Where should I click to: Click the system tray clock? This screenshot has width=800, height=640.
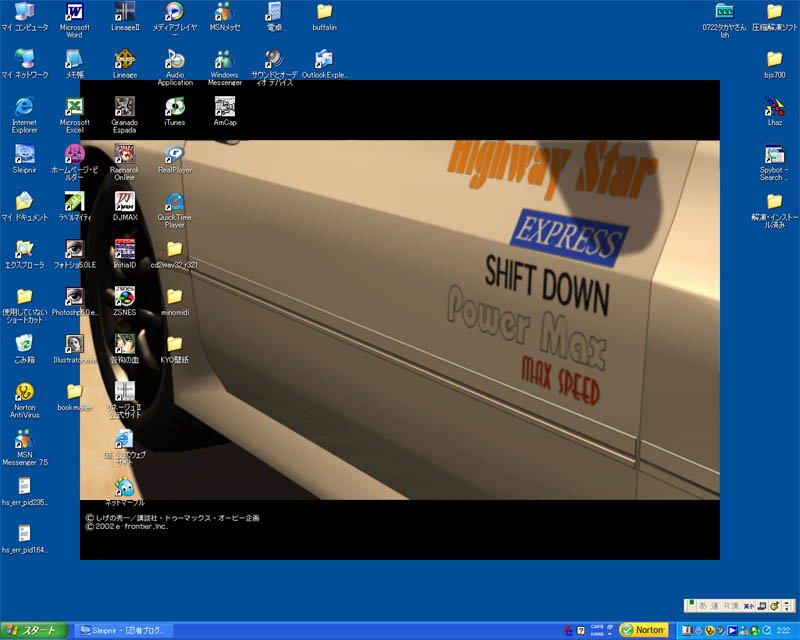(x=782, y=630)
